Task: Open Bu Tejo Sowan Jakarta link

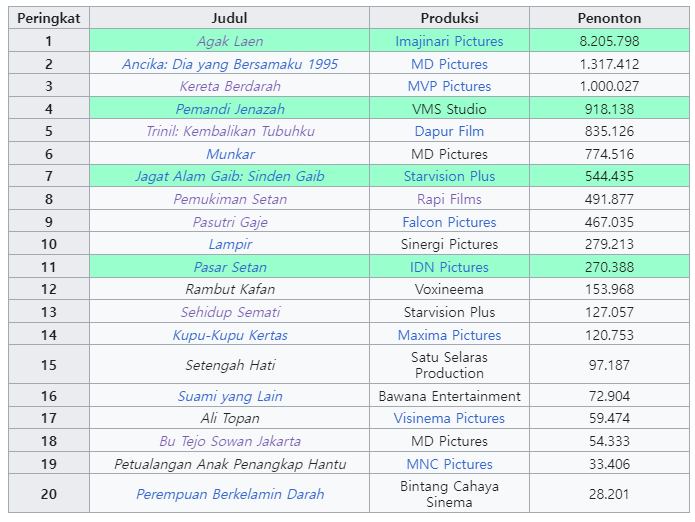Action: click(230, 441)
